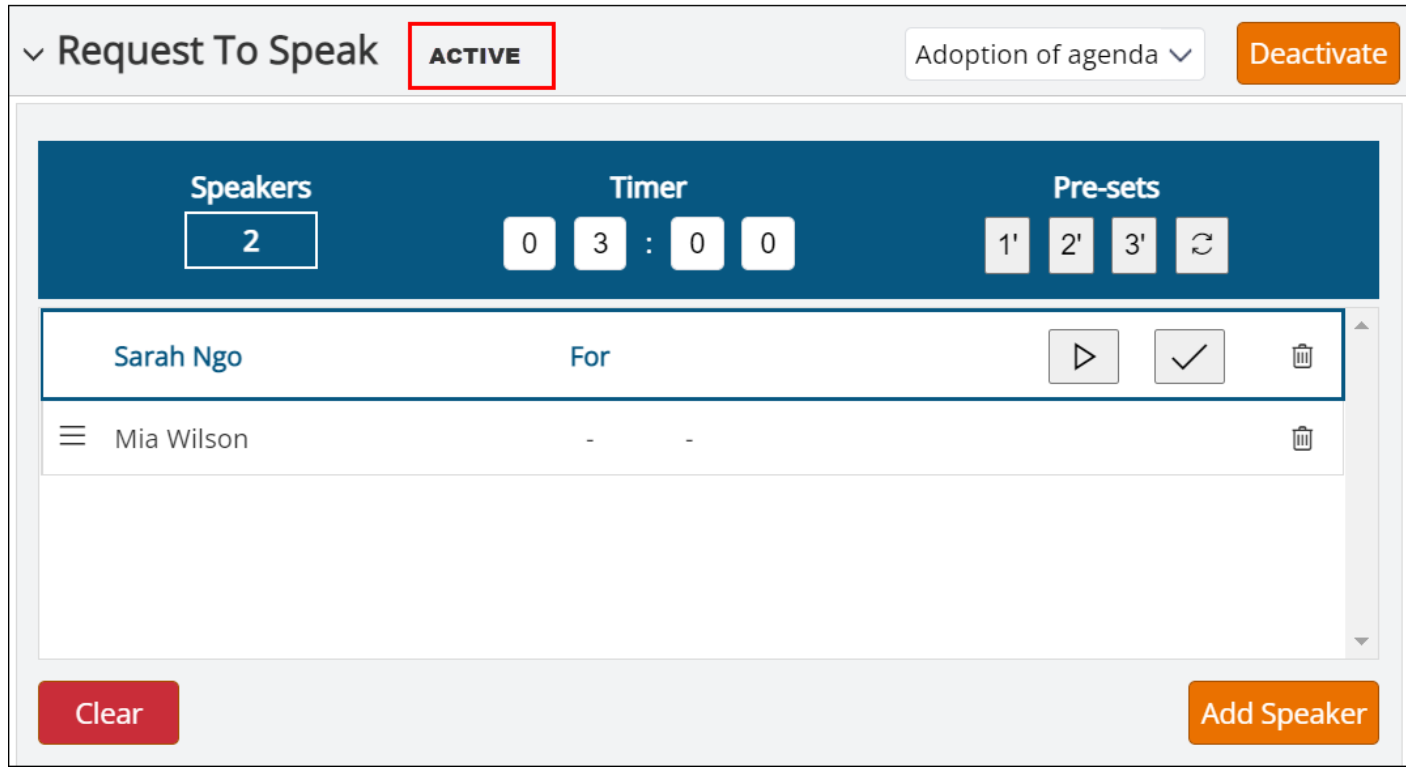This screenshot has width=1406, height=771.
Task: Click the speaker list scrollbar down arrow
Action: click(1360, 641)
